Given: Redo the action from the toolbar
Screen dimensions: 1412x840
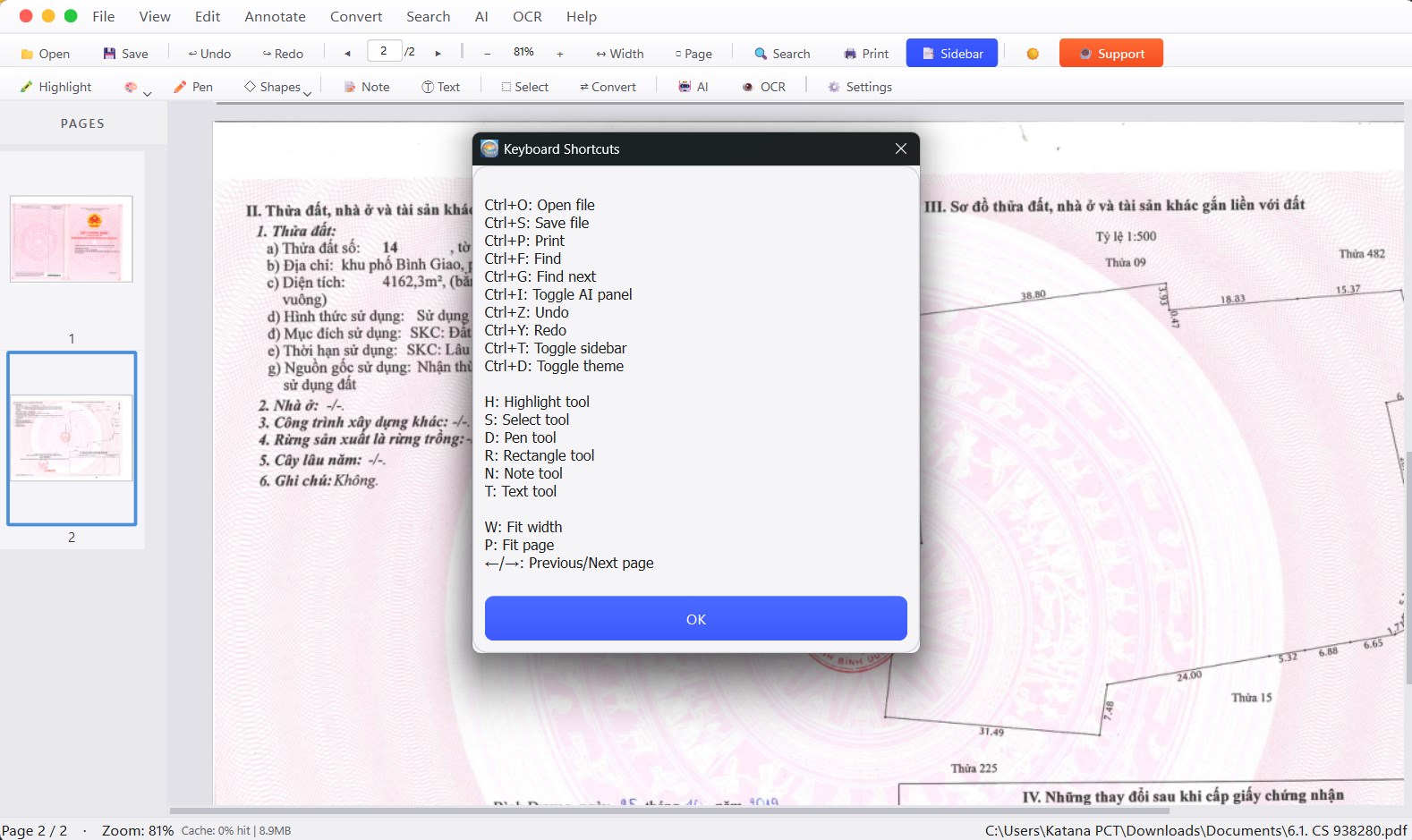Looking at the screenshot, I should pyautogui.click(x=283, y=54).
